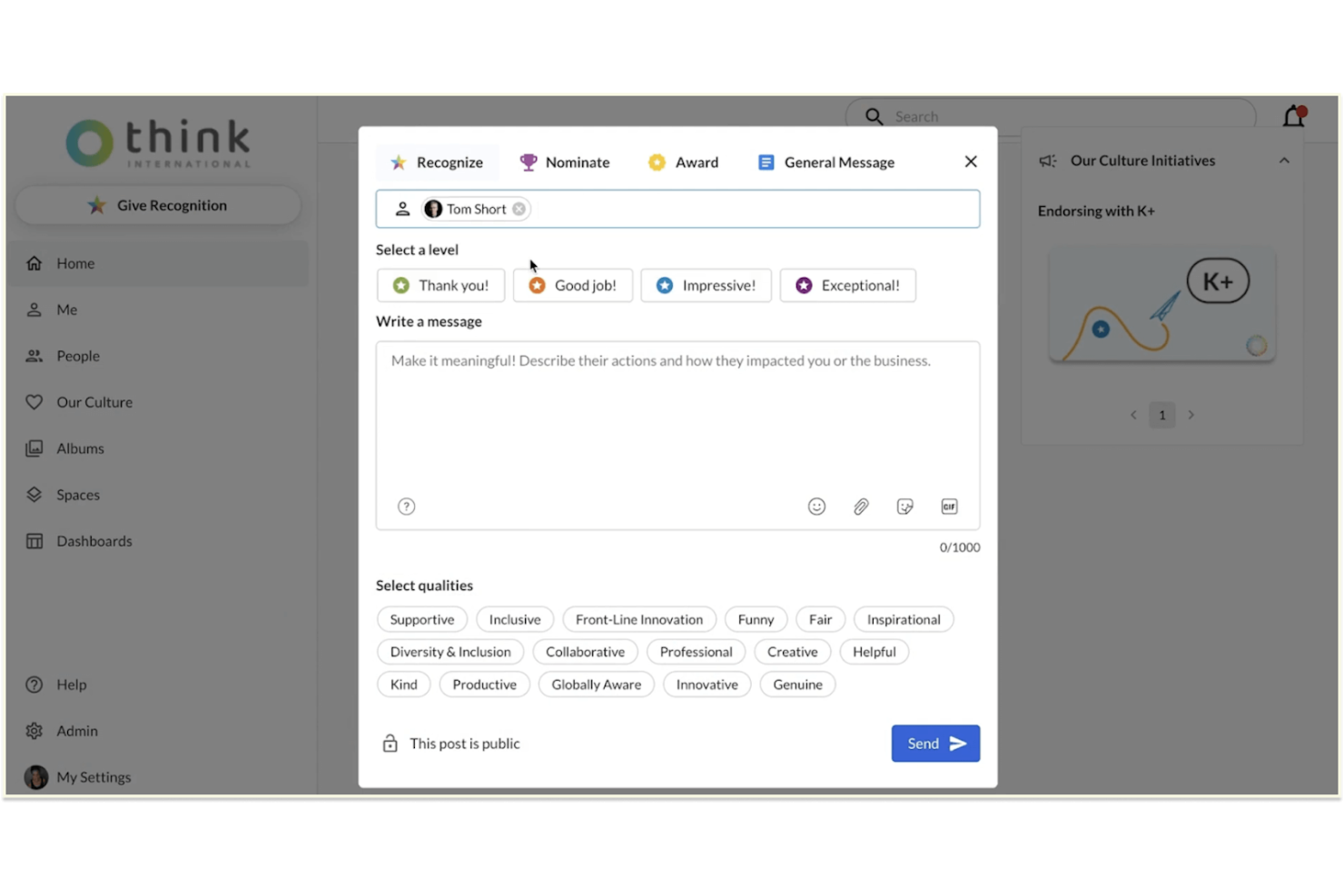Close the recognition dialog
Image resolution: width=1344 pixels, height=896 pixels.
[x=971, y=162]
